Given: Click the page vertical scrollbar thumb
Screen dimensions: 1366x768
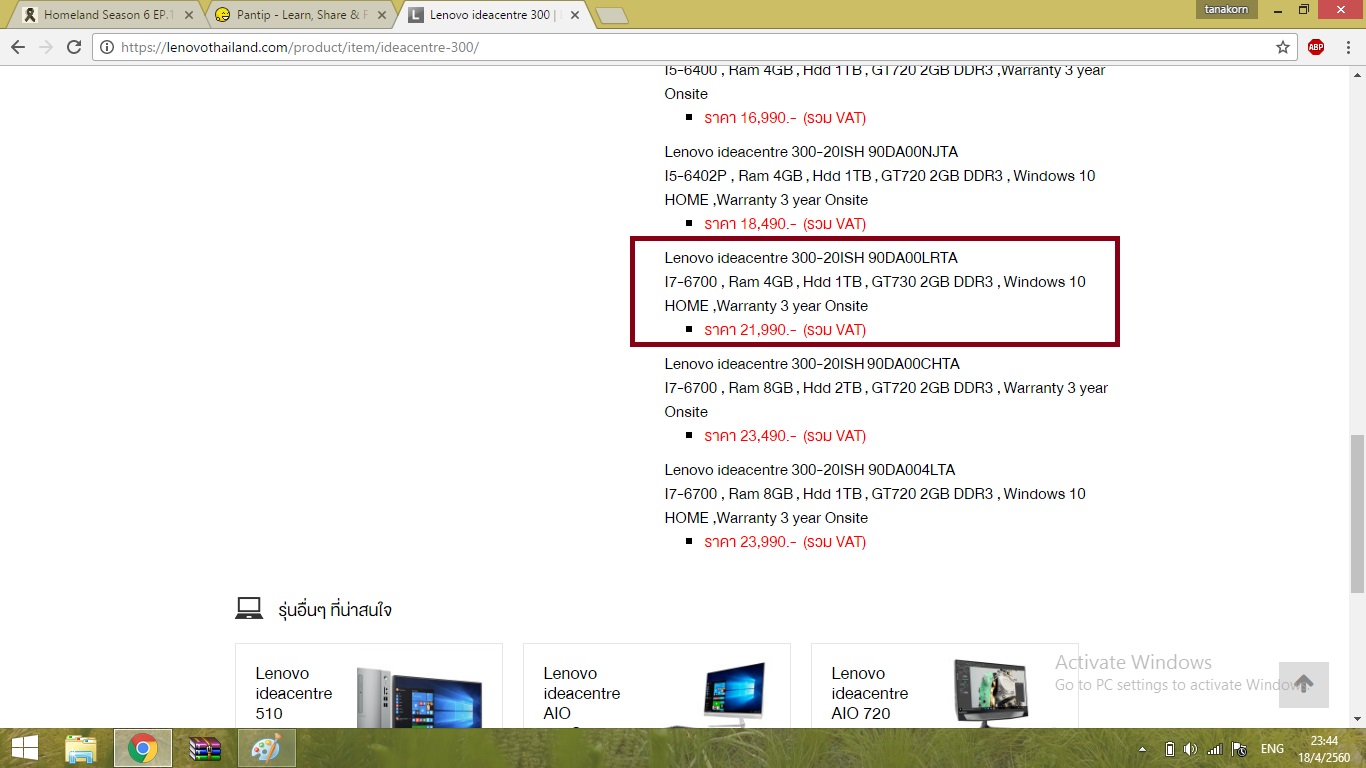Looking at the screenshot, I should (1357, 514).
